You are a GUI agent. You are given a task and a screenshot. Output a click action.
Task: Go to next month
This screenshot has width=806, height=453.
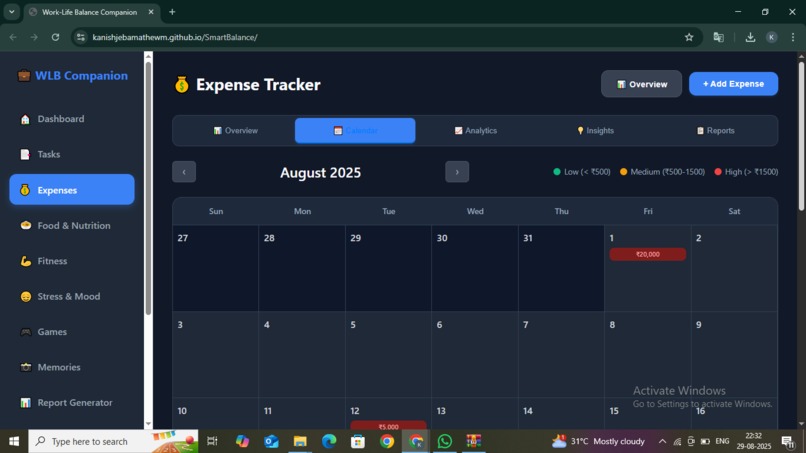coord(457,172)
